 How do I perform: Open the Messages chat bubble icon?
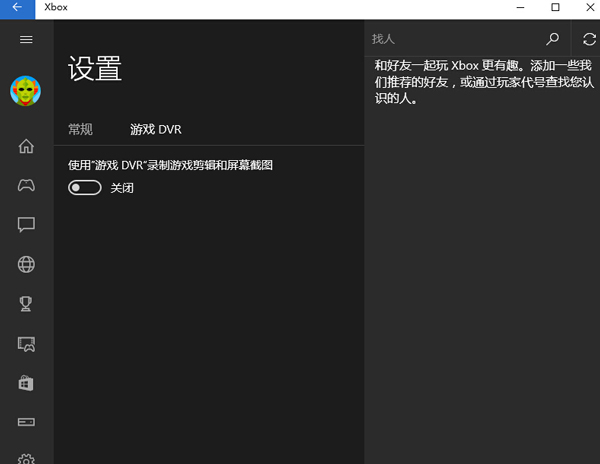click(x=27, y=225)
